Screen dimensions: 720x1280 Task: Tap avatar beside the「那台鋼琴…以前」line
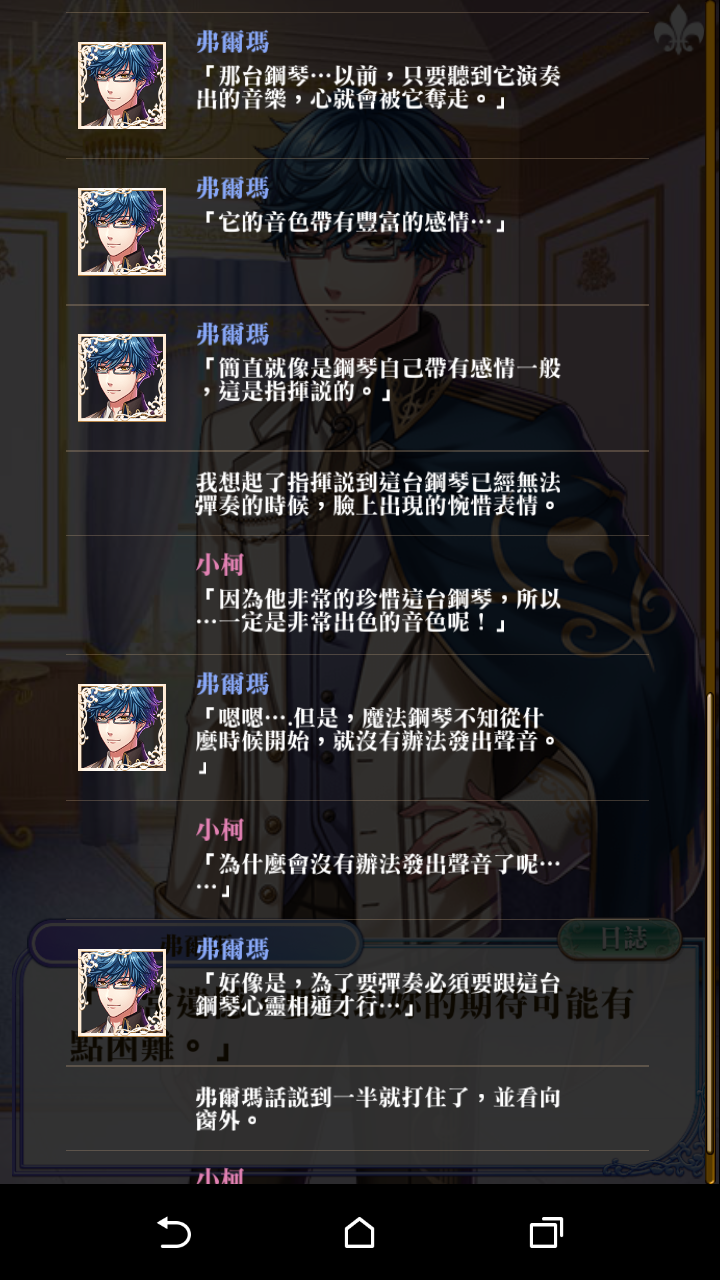point(122,86)
